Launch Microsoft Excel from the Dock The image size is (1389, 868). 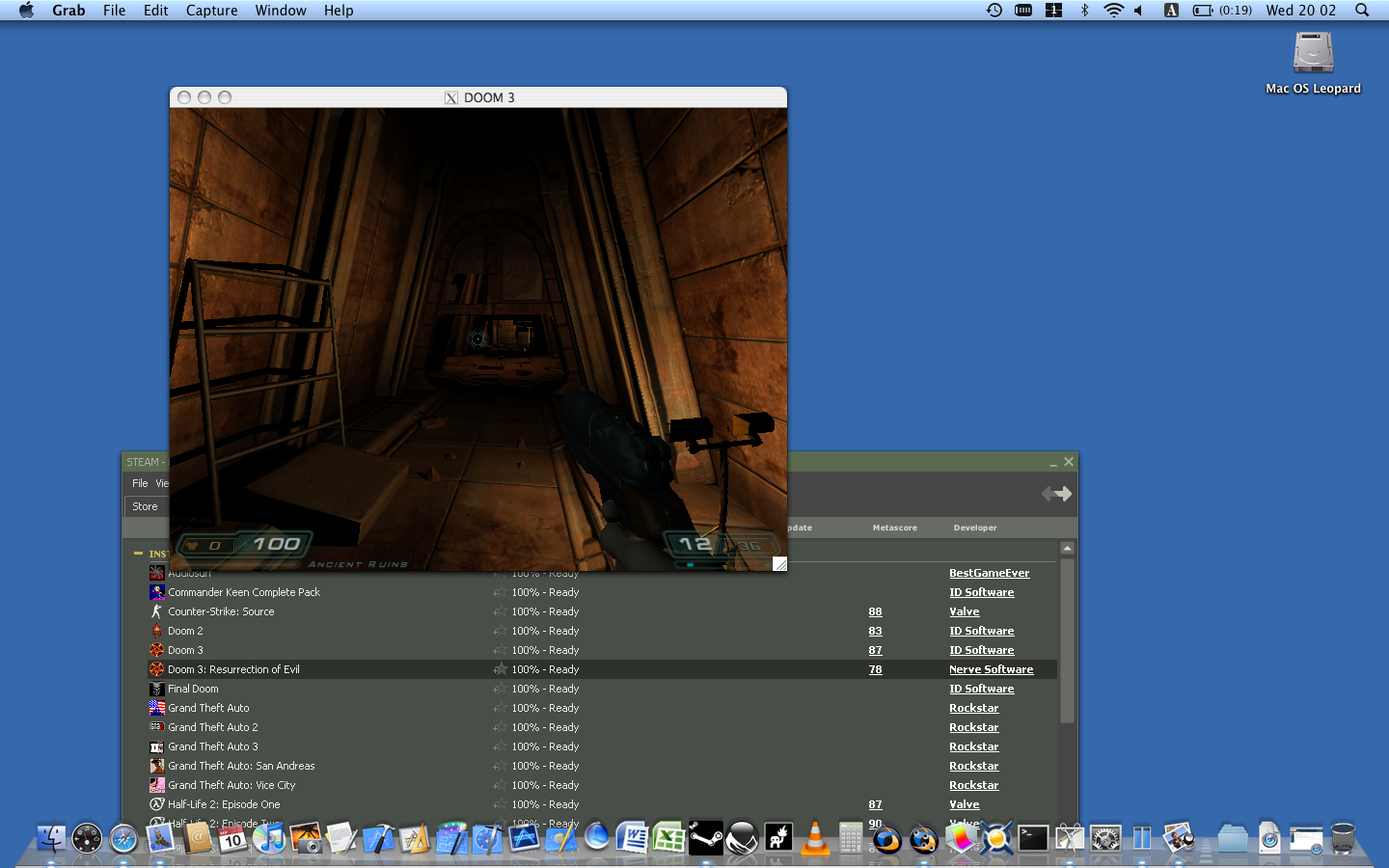tap(668, 837)
